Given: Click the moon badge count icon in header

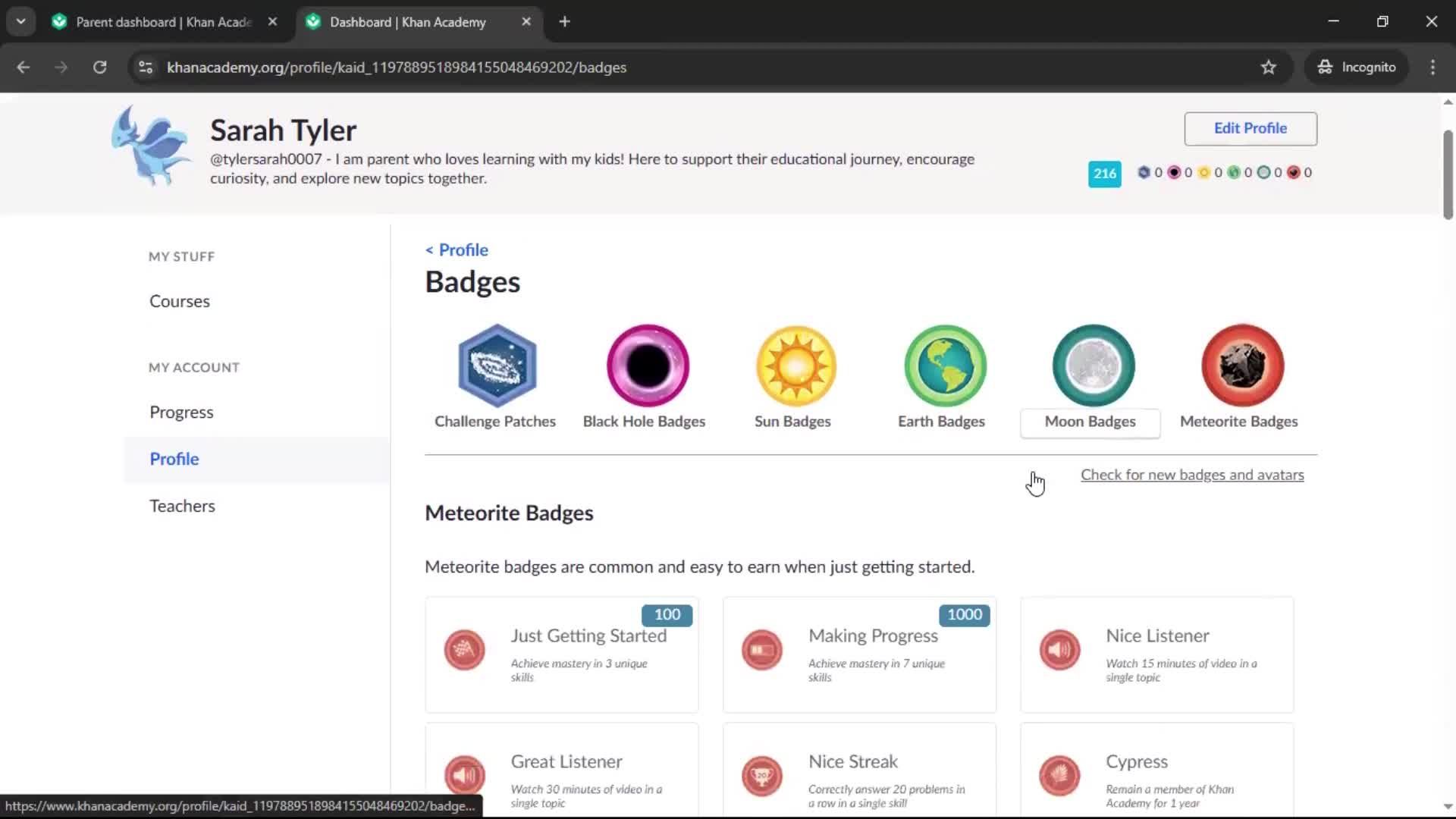Looking at the screenshot, I should pos(1263,172).
